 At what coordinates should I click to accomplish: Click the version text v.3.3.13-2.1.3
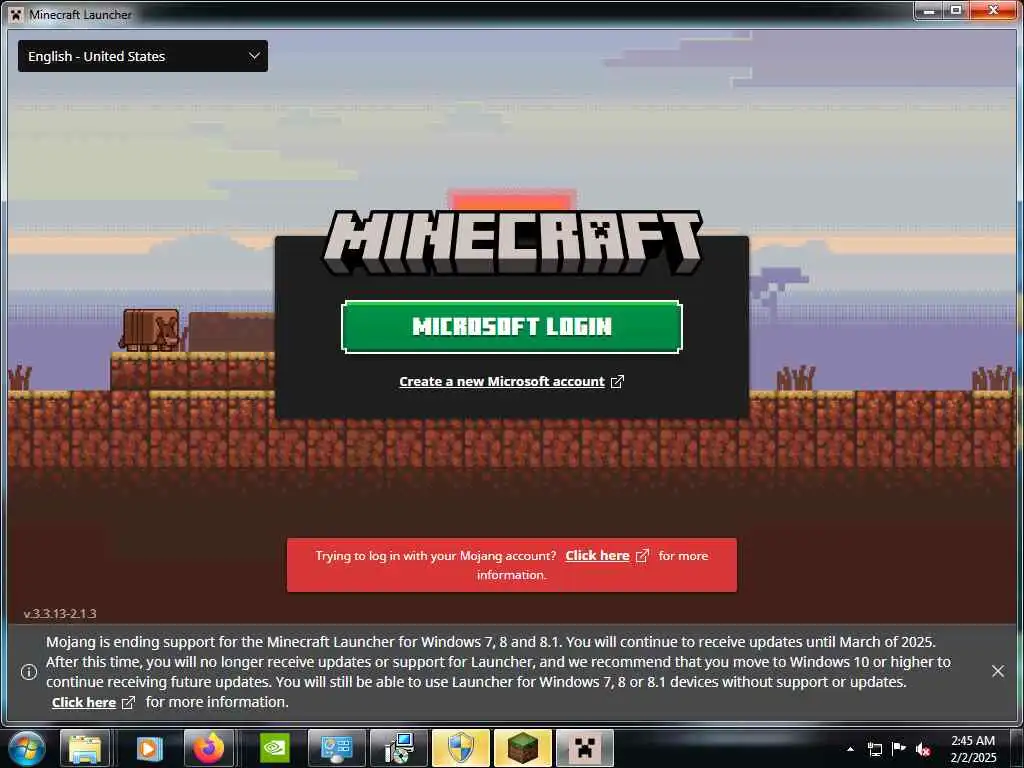[x=60, y=614]
